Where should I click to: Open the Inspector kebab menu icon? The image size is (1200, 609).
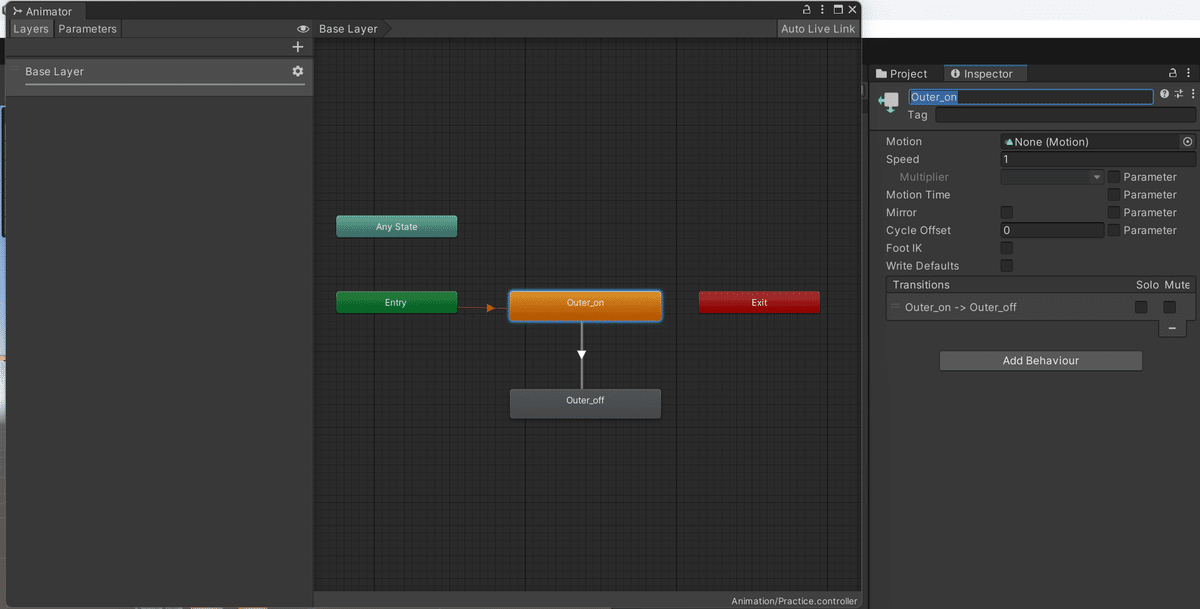tap(1190, 72)
